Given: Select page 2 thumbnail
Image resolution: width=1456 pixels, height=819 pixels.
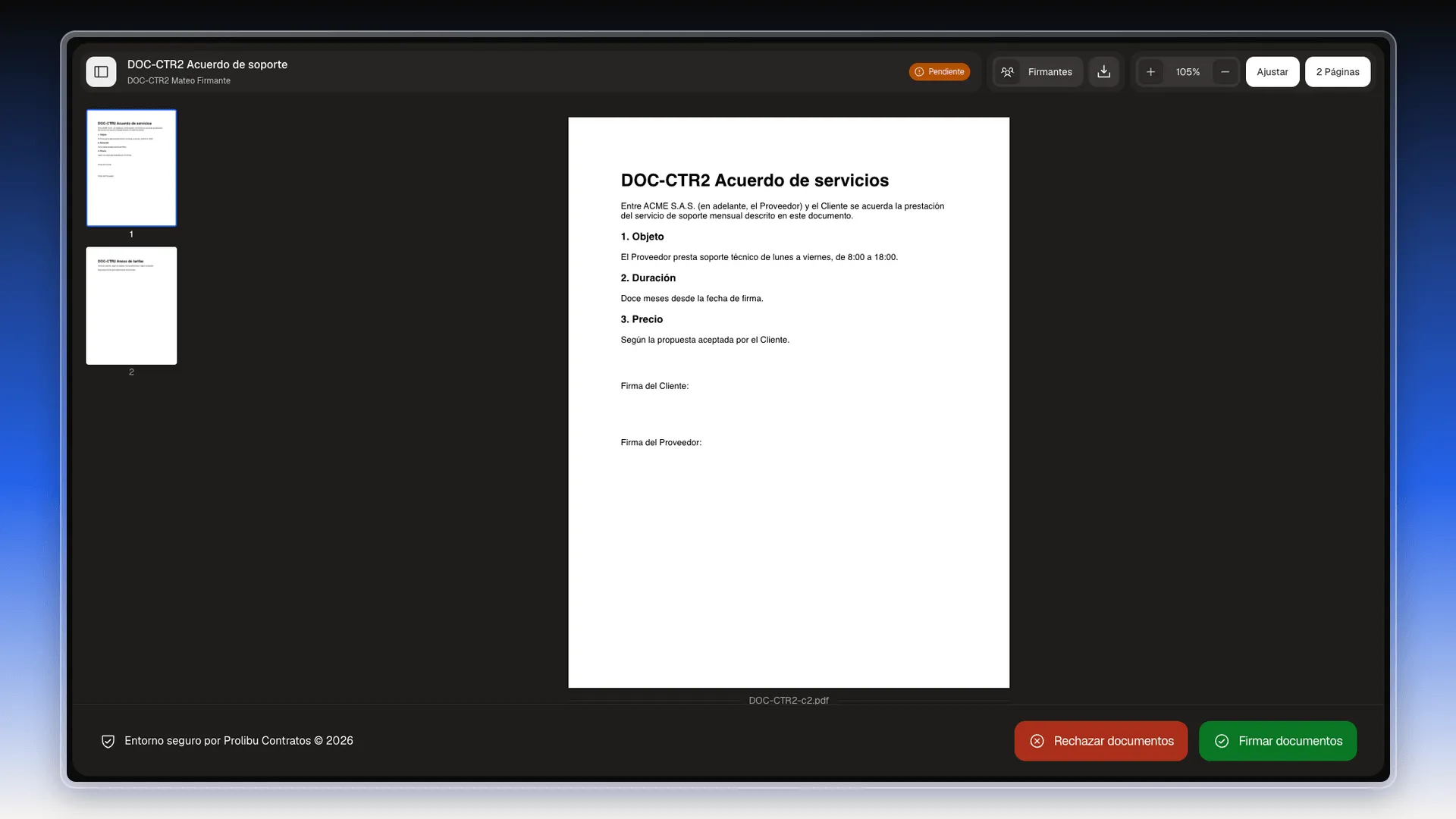Looking at the screenshot, I should click(131, 306).
